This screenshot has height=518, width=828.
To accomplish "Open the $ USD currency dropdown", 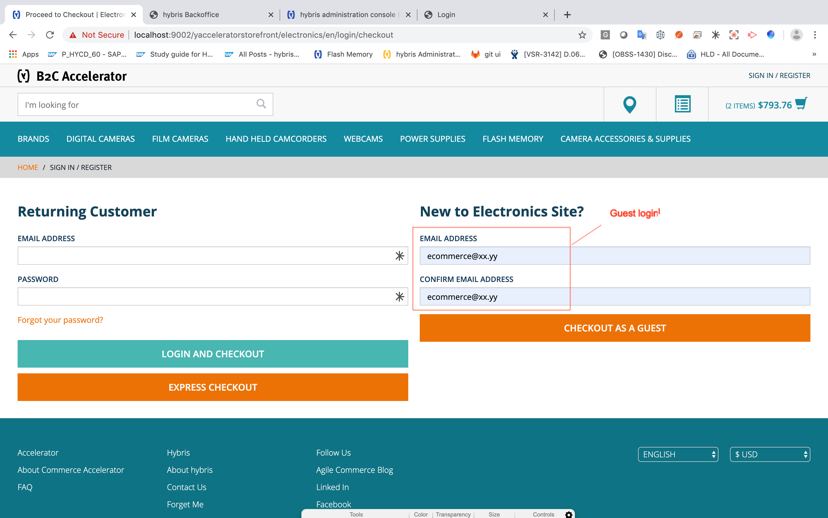I will 769,454.
